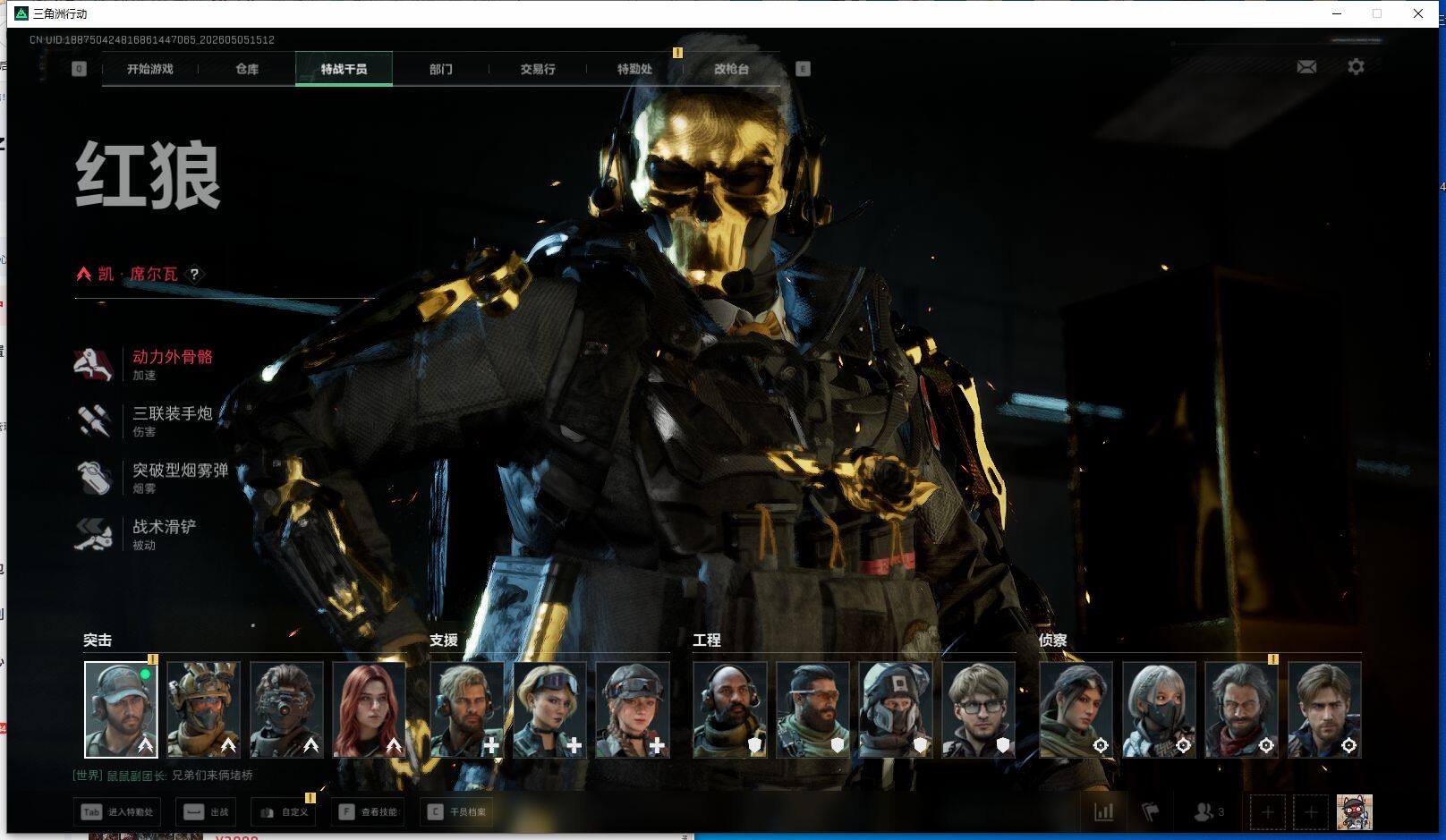Viewport: 1446px width, 840px height.
Task: Select the 特战干员 tab
Action: pos(344,69)
